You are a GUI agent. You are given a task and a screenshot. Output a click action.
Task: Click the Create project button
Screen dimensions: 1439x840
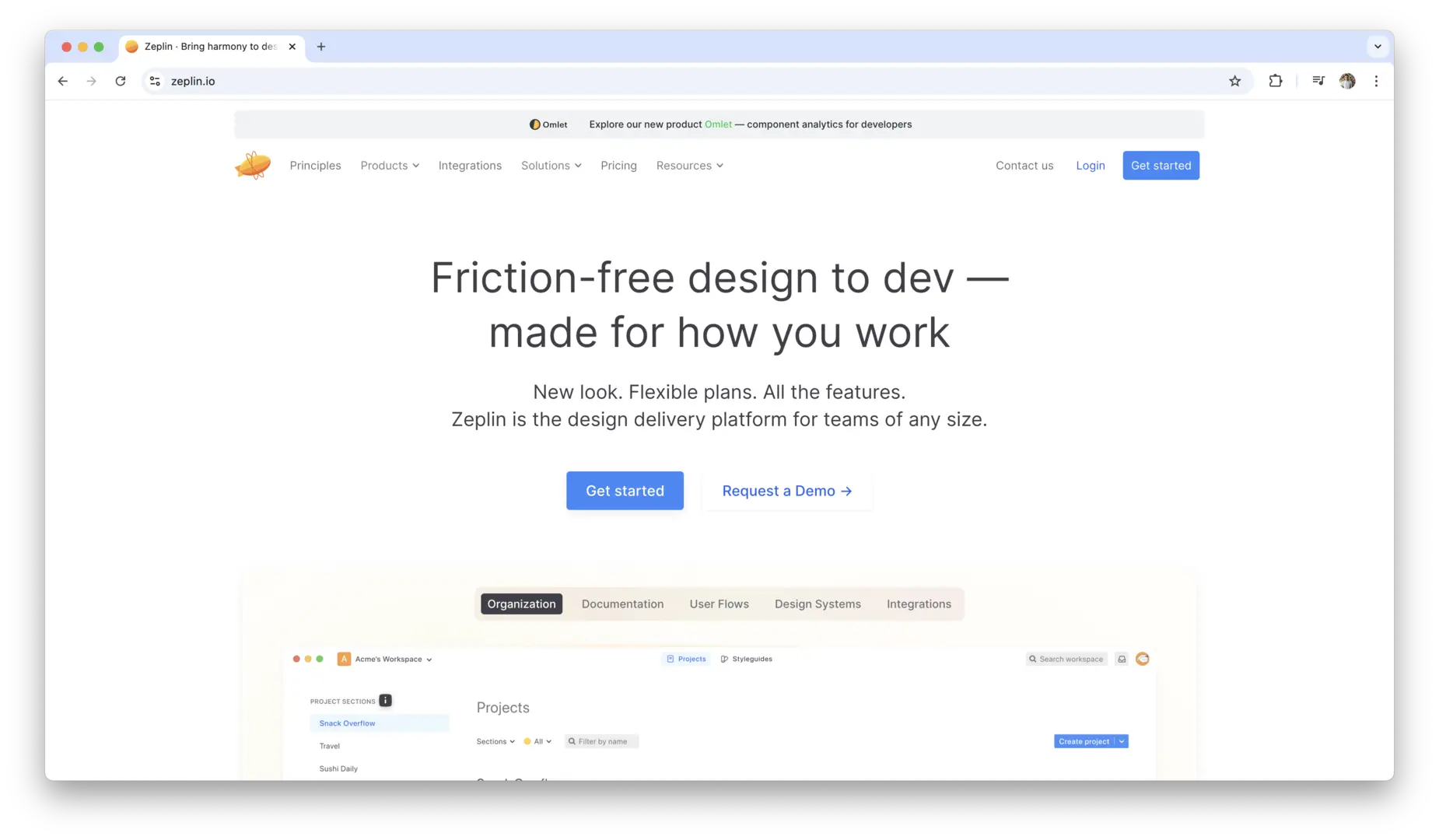click(x=1084, y=741)
